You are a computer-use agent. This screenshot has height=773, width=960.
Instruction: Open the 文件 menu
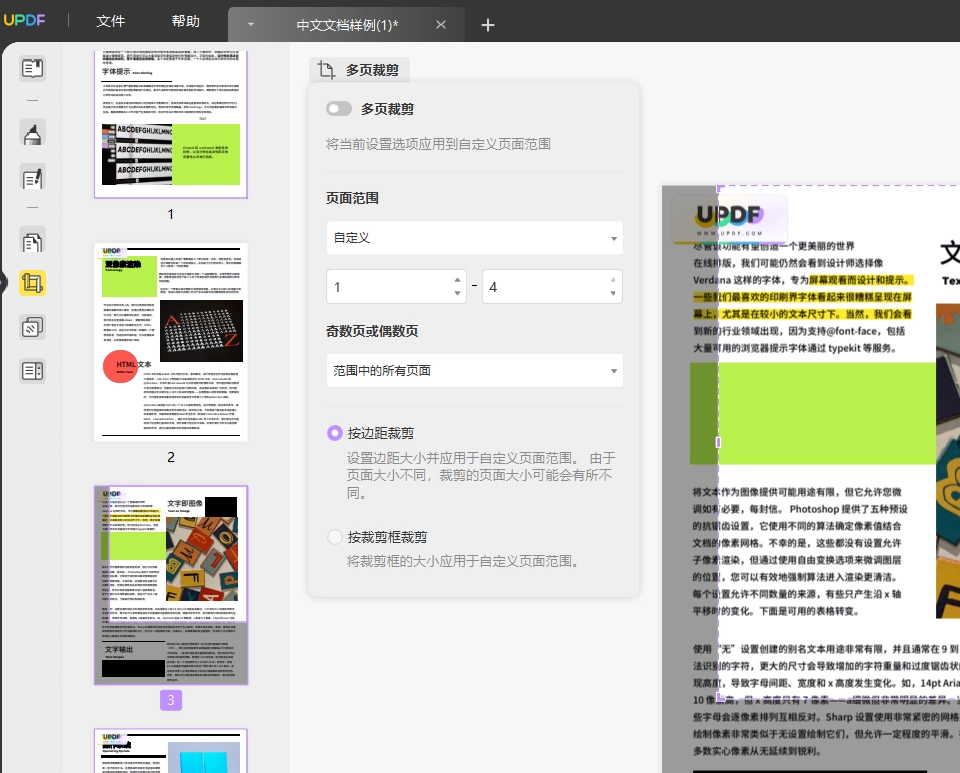[111, 21]
